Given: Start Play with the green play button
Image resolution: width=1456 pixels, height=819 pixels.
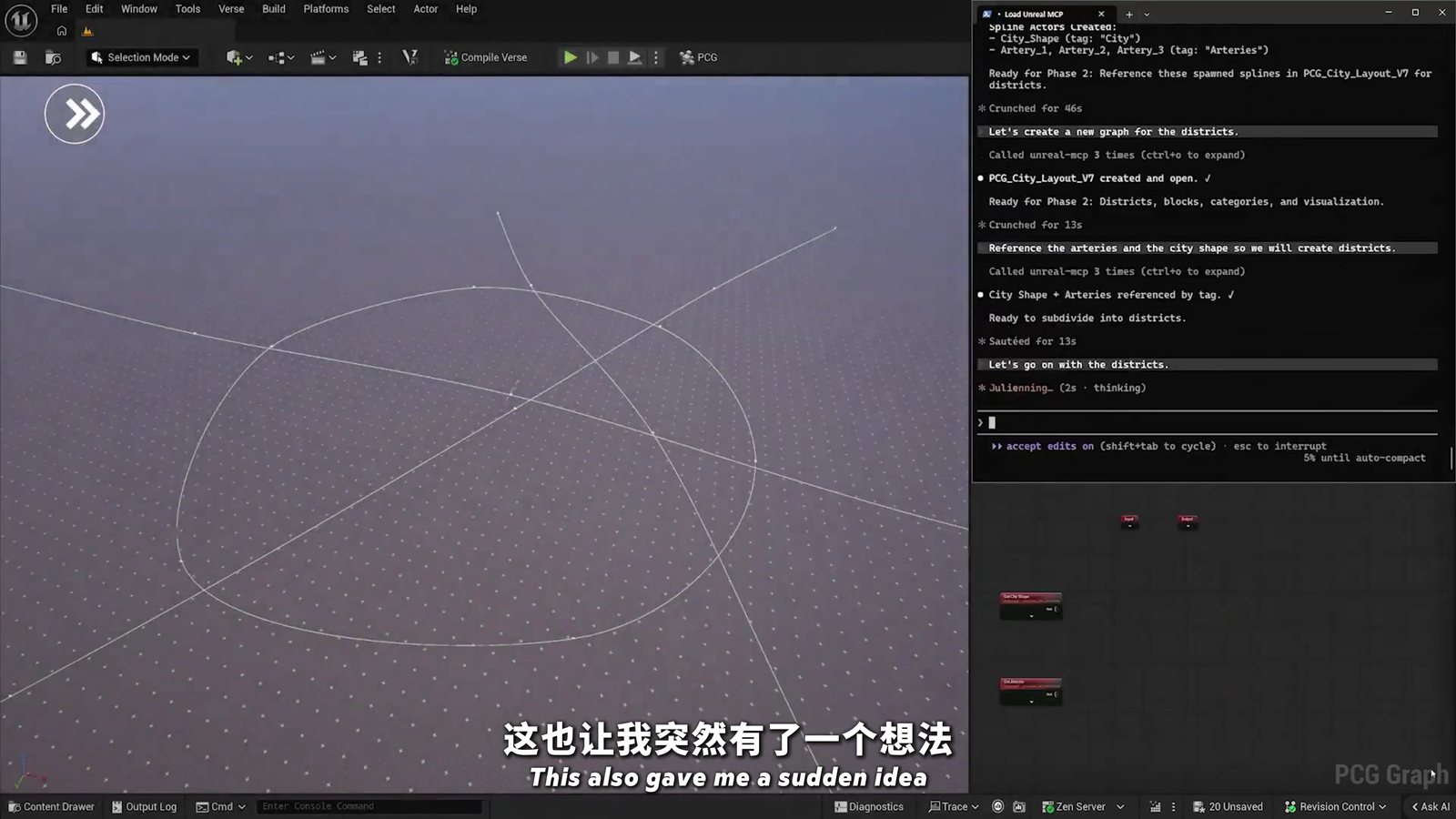Looking at the screenshot, I should coord(570,57).
